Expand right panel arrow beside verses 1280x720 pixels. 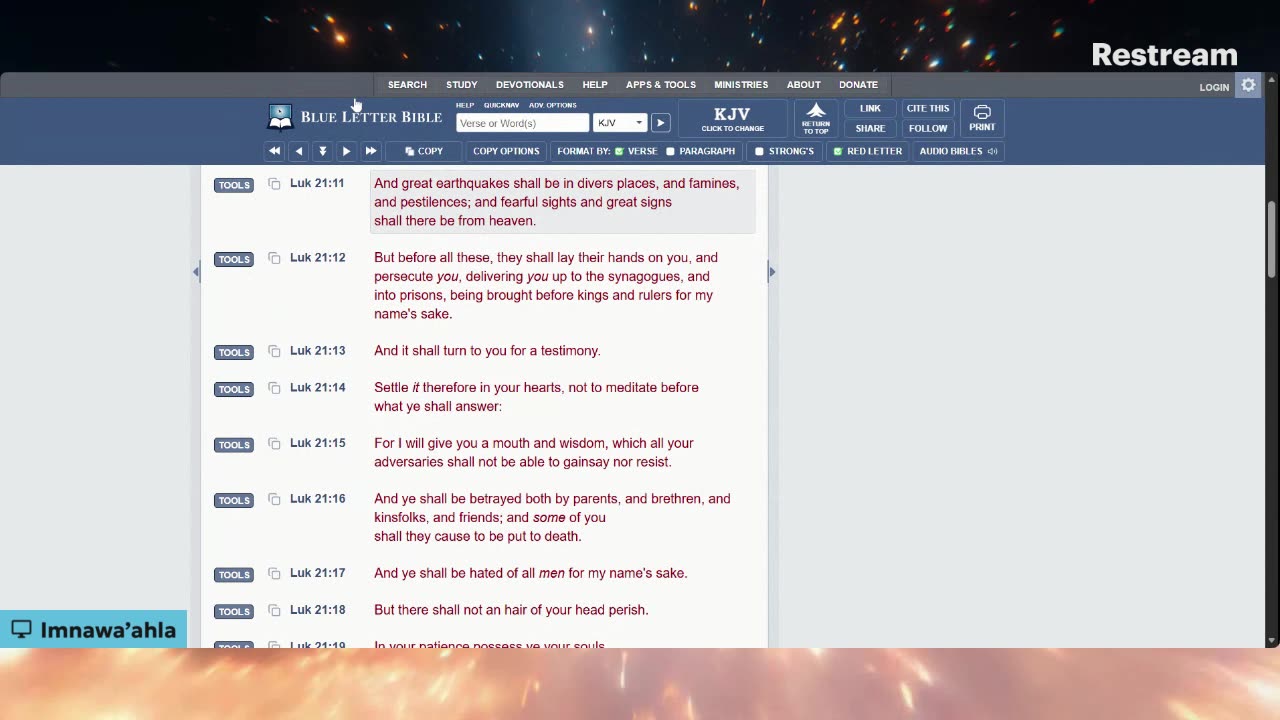(771, 271)
